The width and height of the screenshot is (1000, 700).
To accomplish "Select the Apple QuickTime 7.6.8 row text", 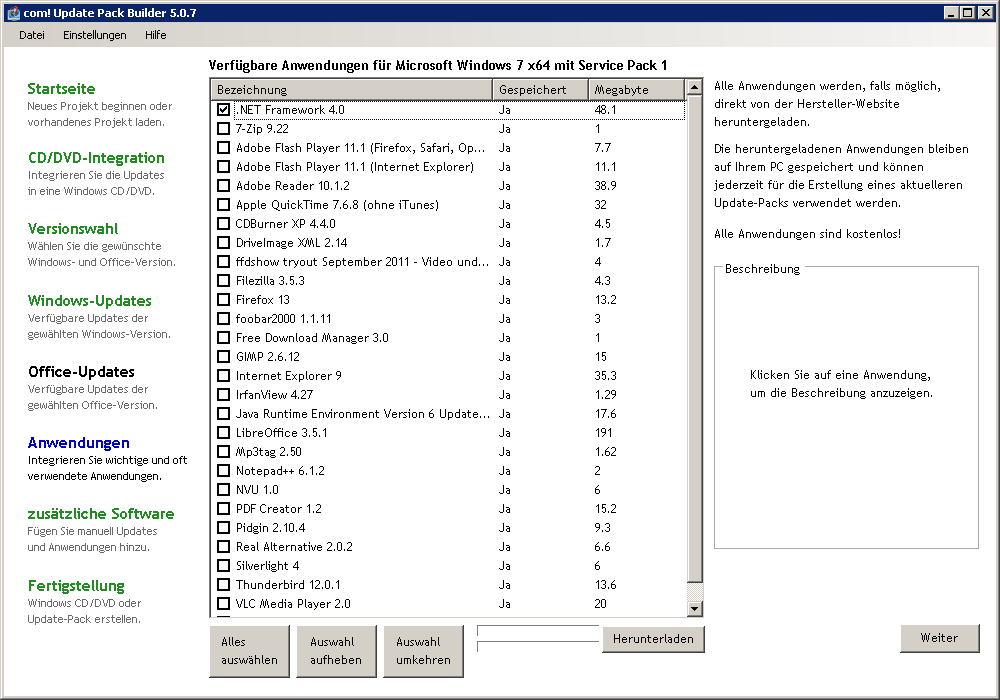I will pyautogui.click(x=337, y=205).
